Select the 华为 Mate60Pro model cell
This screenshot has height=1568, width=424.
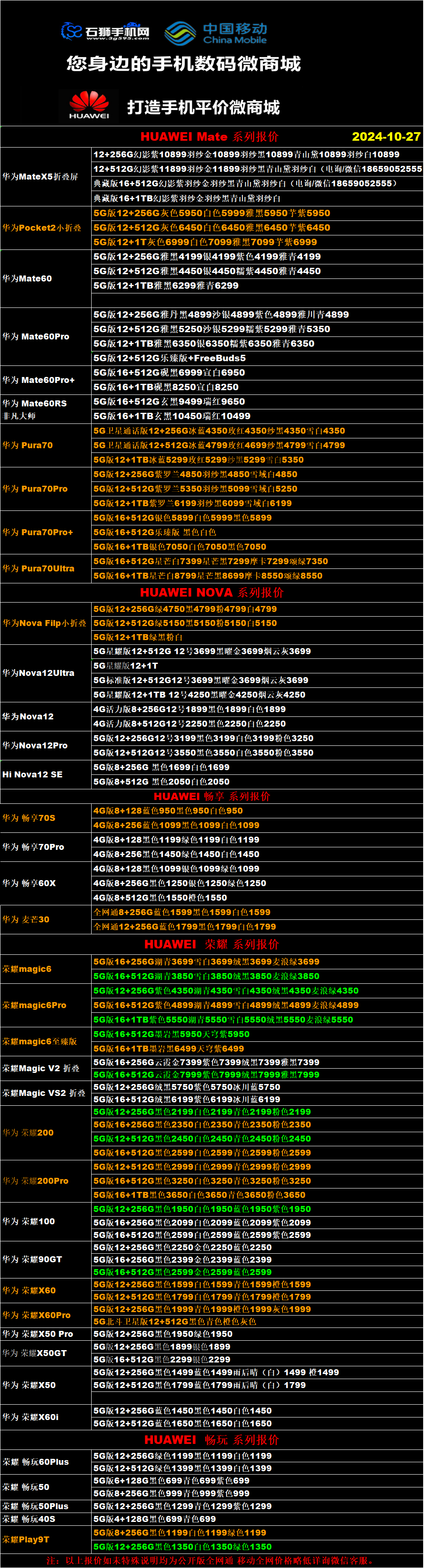tap(46, 336)
